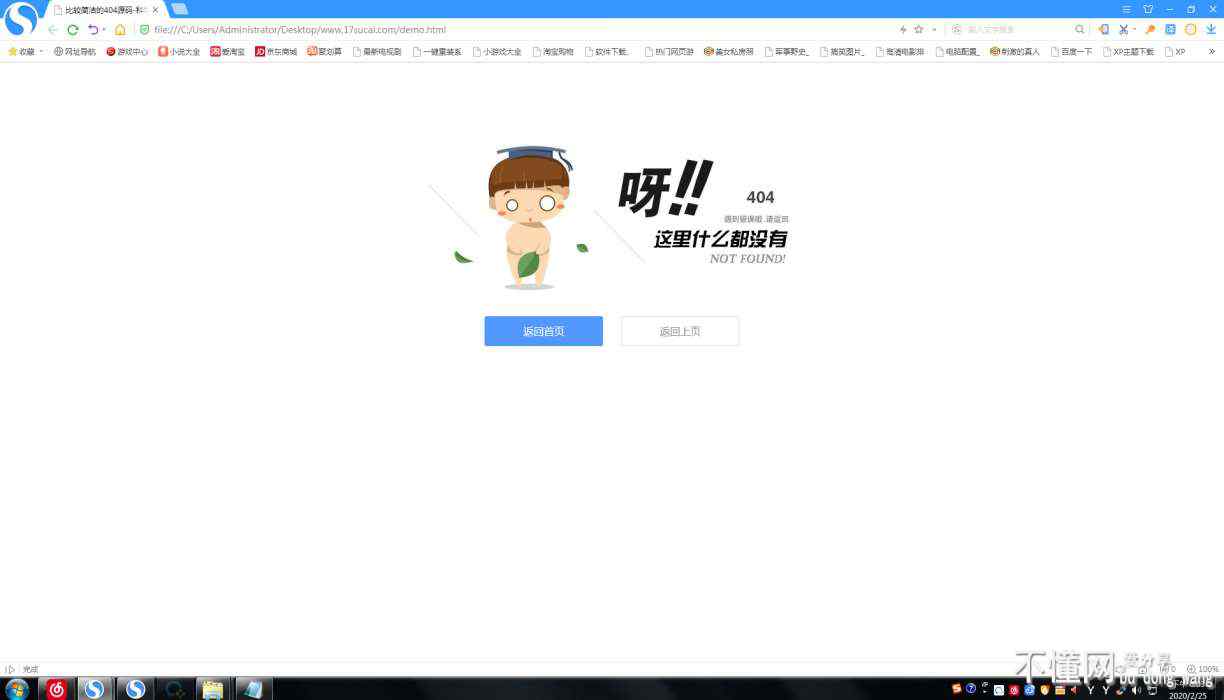The width and height of the screenshot is (1224, 700).
Task: Open the file explorer folder taskbar icon
Action: [213, 688]
